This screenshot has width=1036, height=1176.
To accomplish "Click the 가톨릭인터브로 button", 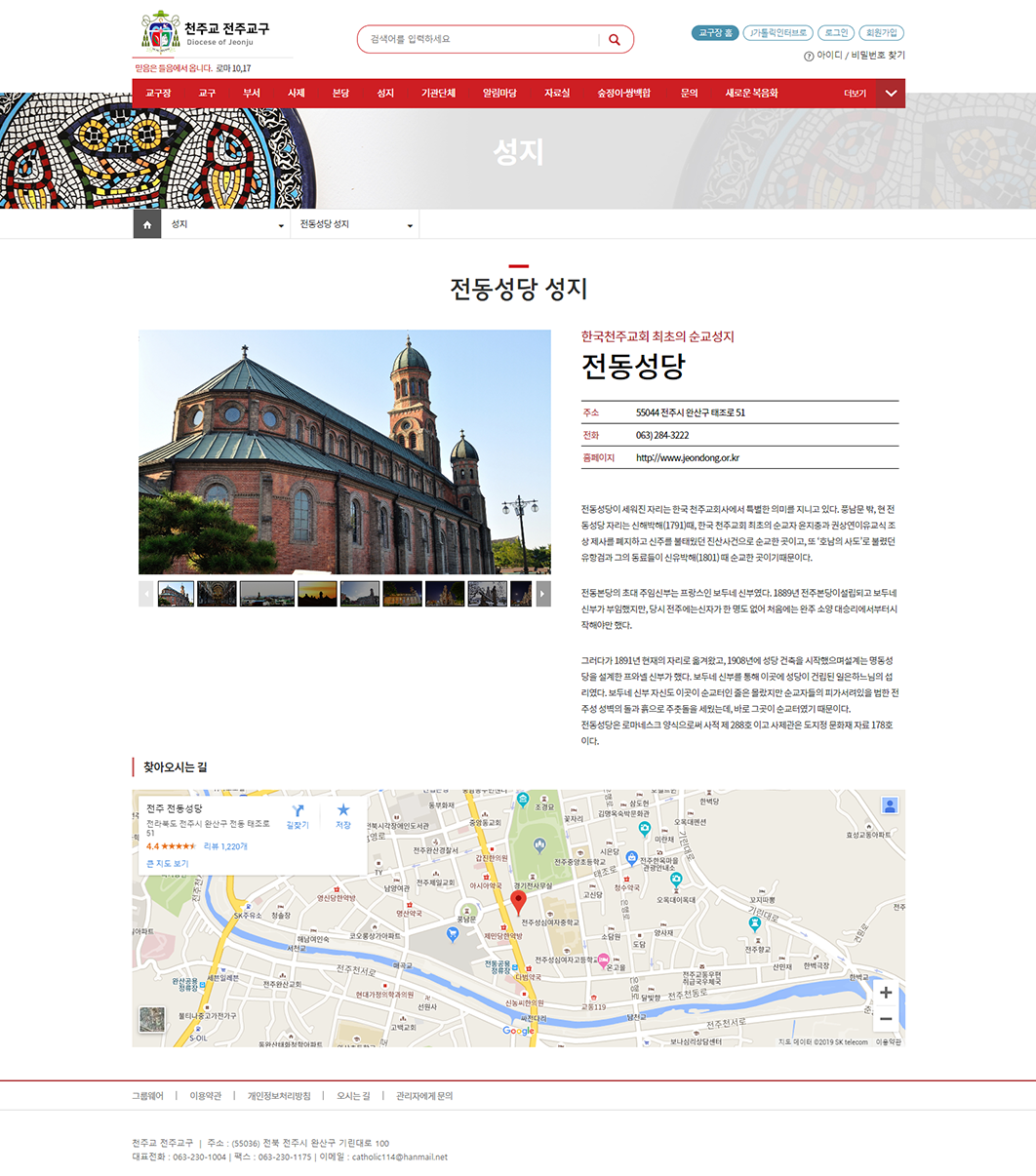I will point(777,33).
